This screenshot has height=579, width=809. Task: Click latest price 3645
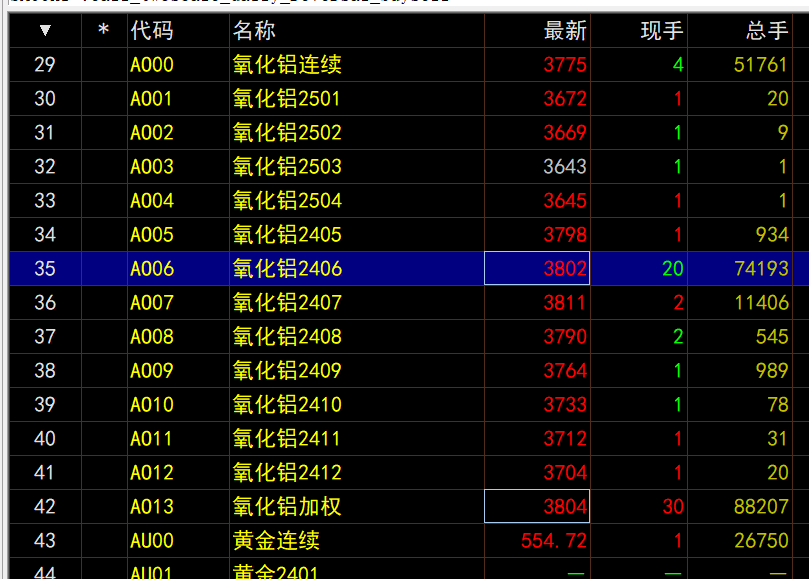tap(565, 201)
